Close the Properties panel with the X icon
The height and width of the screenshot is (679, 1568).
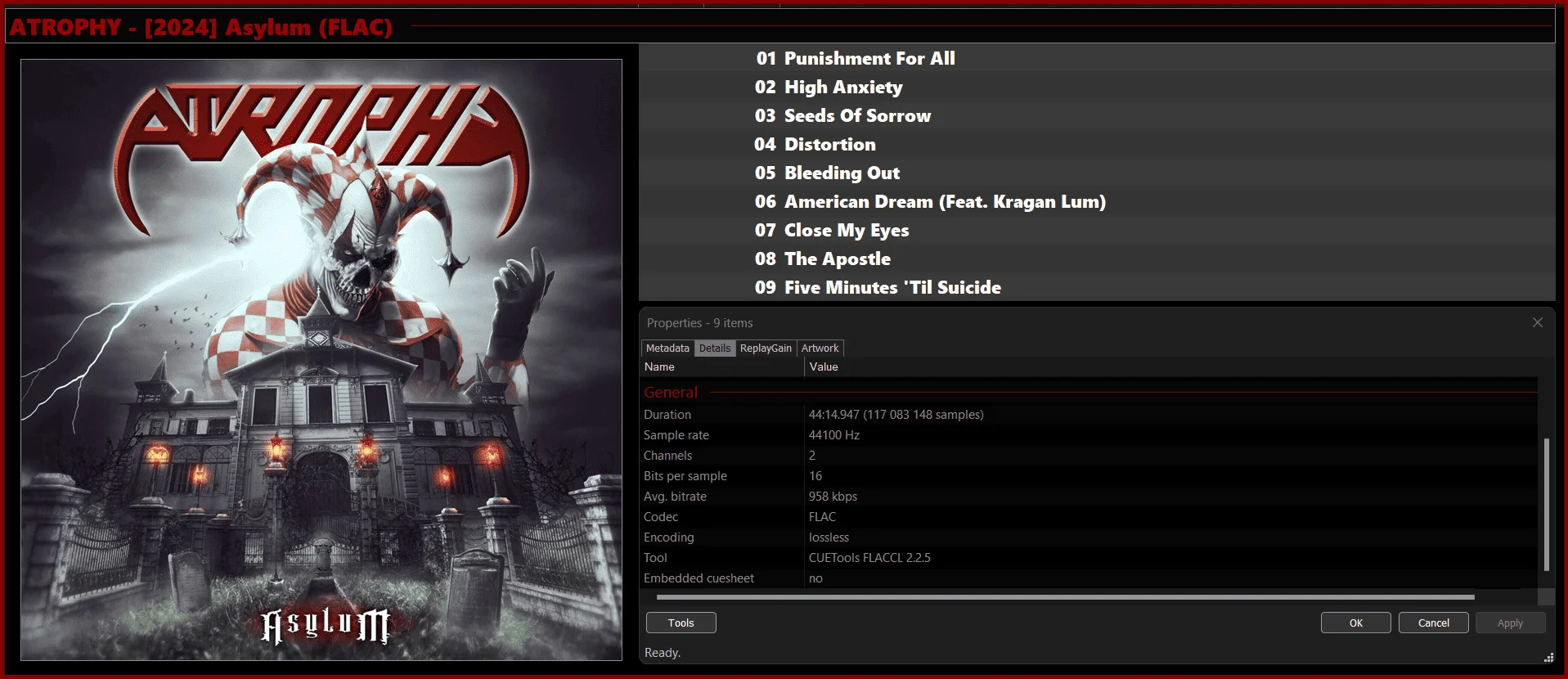coord(1538,322)
